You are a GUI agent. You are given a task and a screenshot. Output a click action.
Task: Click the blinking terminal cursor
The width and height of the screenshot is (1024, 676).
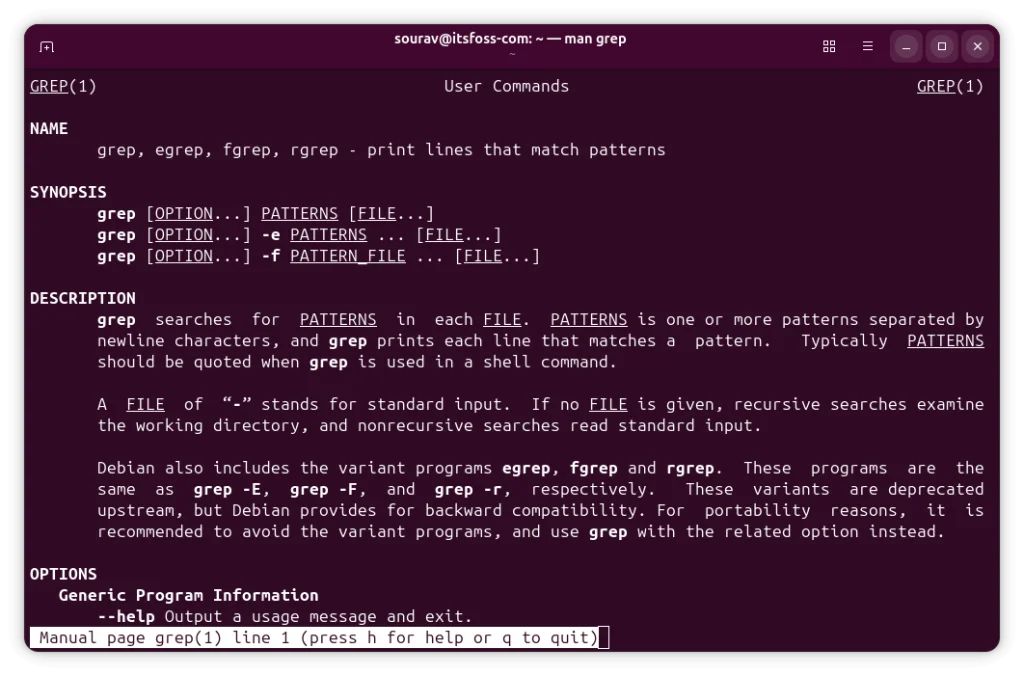tap(604, 637)
